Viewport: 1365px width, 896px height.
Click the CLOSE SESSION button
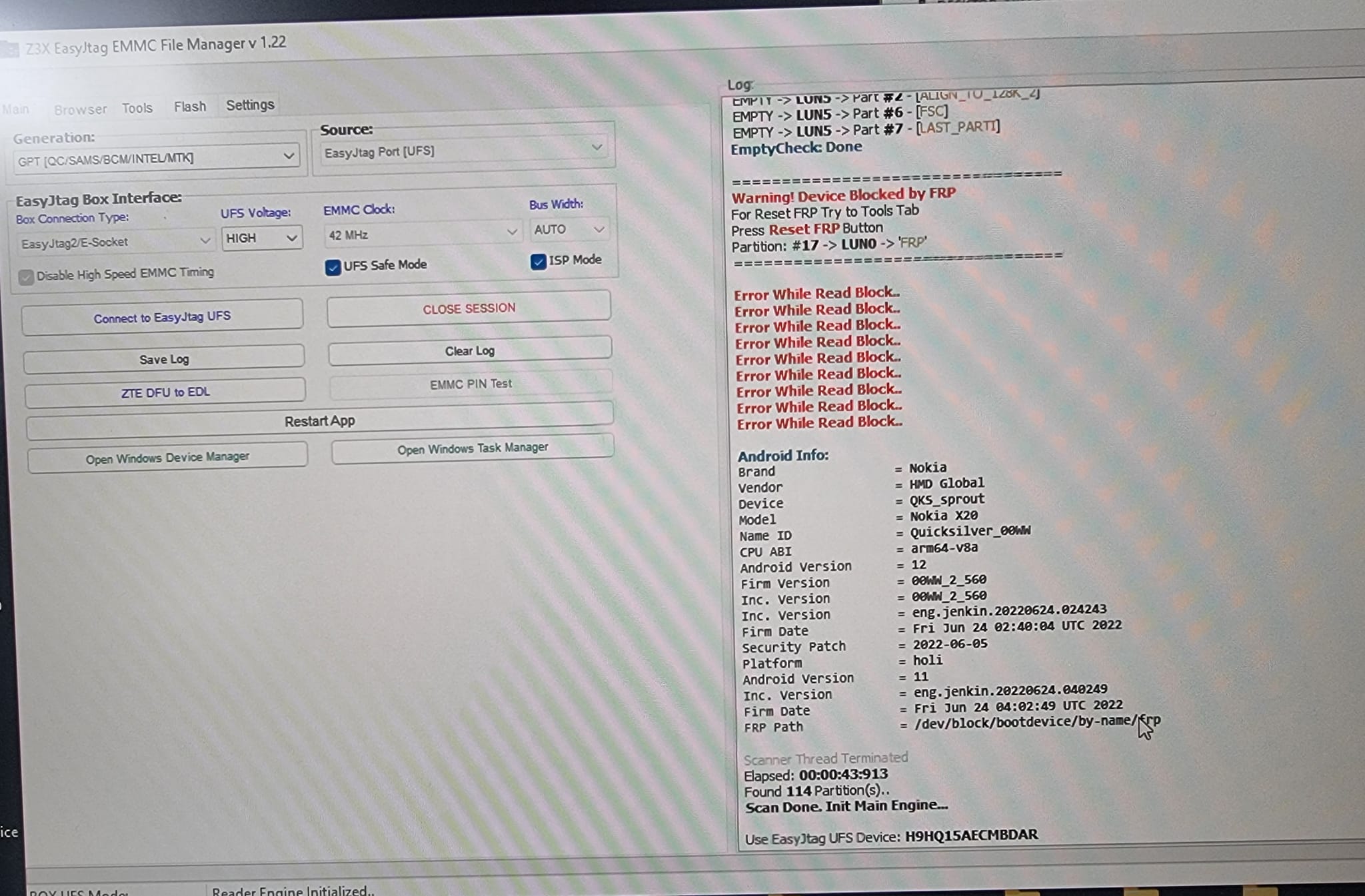469,308
